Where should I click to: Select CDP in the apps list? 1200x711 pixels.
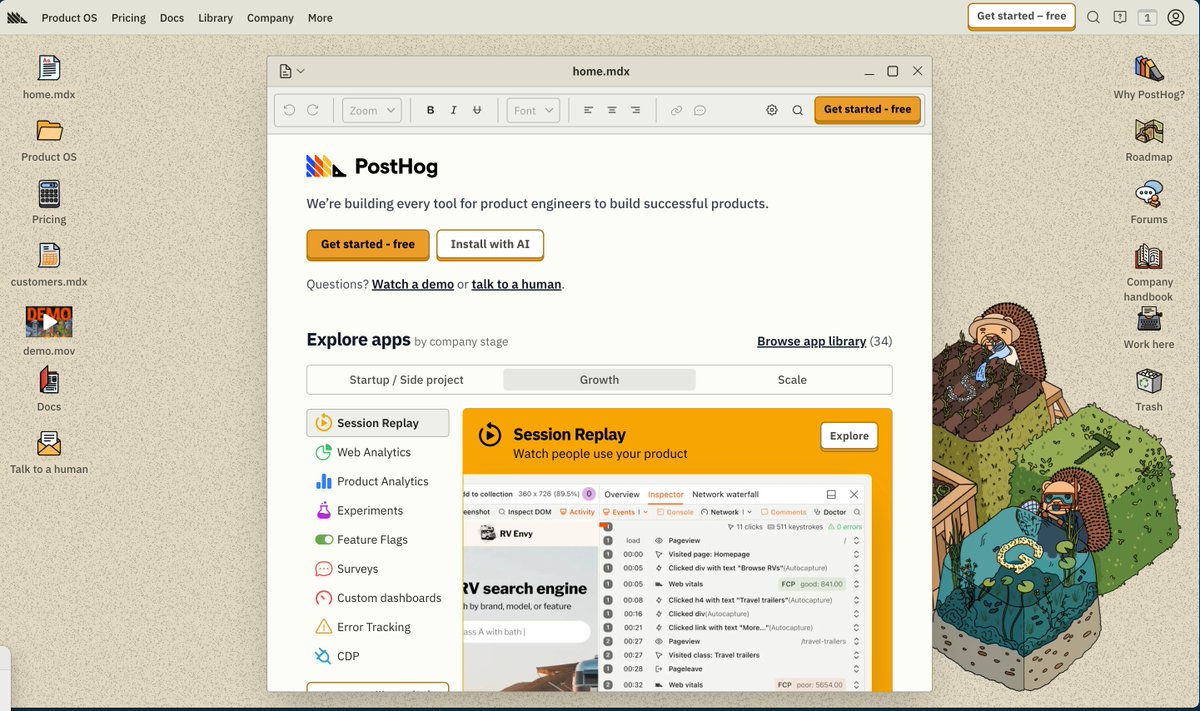point(378,656)
